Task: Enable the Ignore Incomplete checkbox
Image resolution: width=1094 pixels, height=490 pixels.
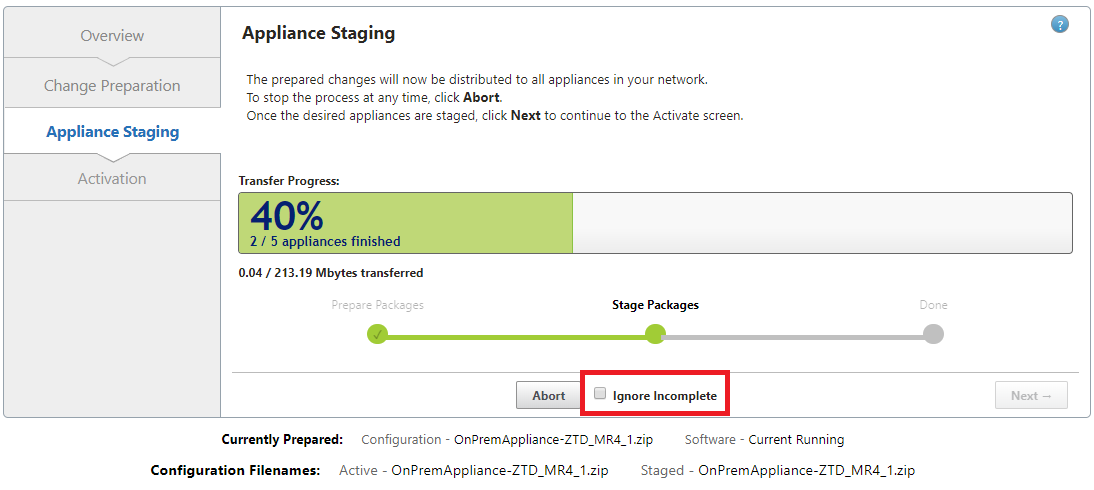Action: [x=600, y=394]
